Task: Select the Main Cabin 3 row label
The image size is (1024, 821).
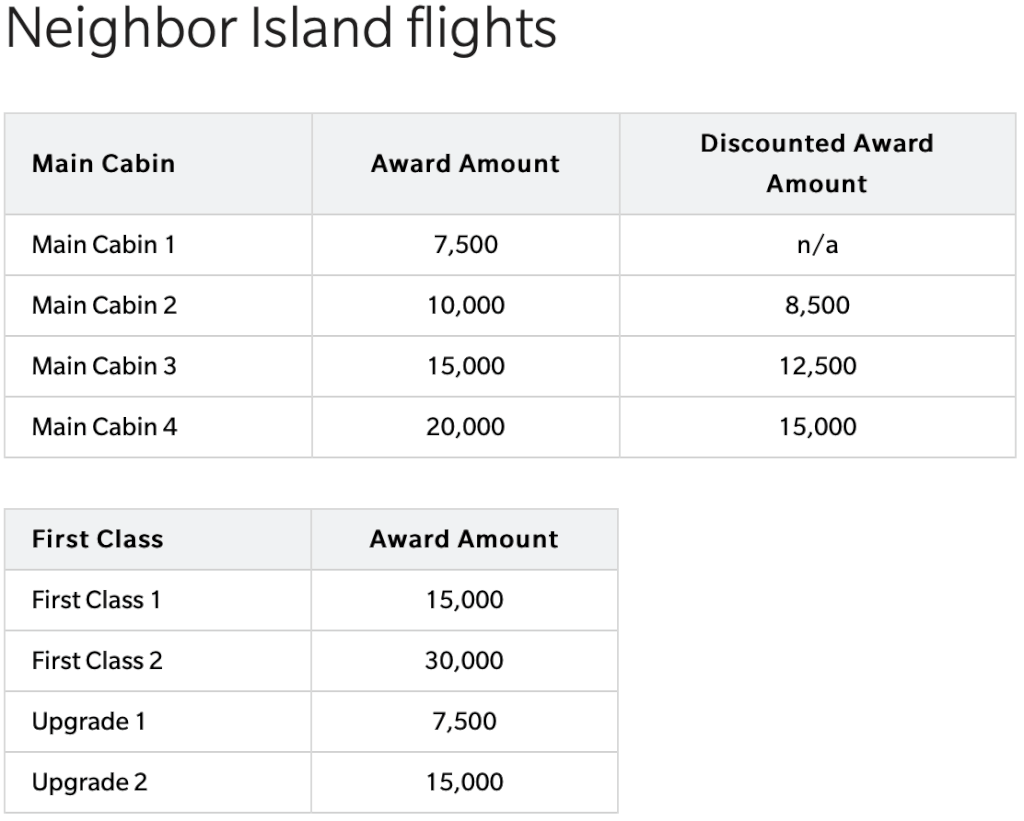Action: [x=104, y=366]
